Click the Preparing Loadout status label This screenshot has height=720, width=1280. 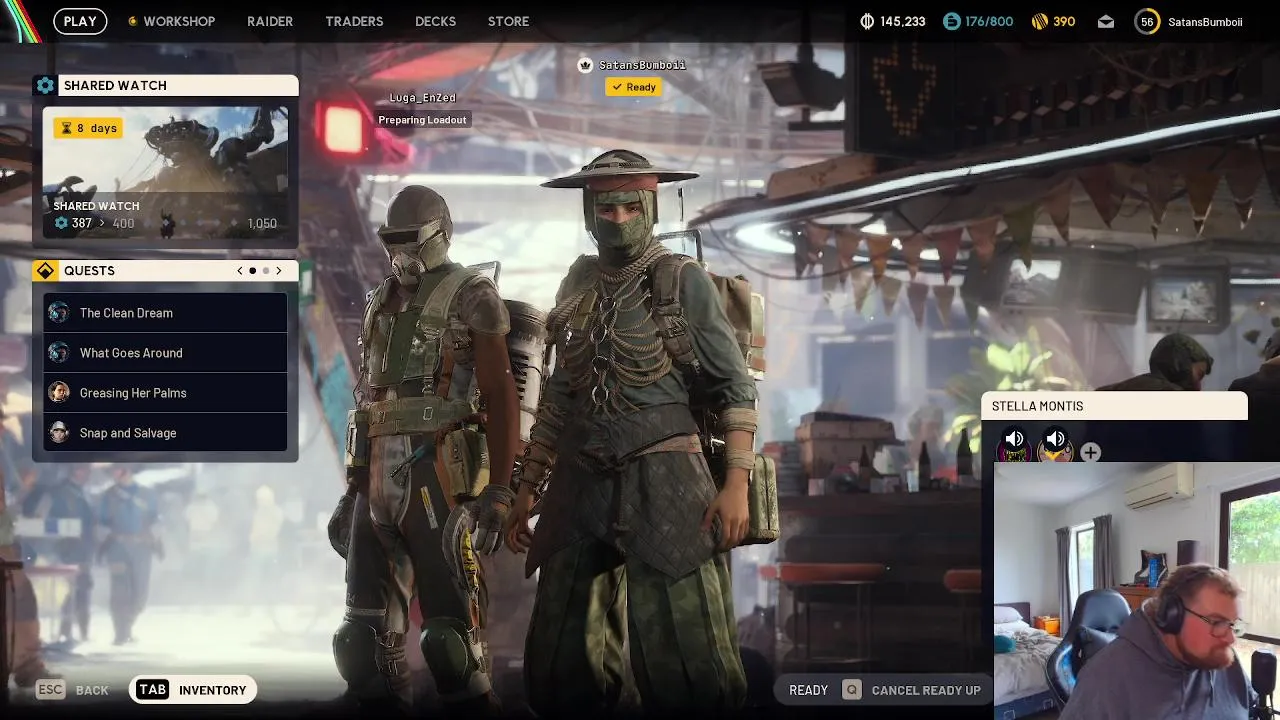coord(422,120)
